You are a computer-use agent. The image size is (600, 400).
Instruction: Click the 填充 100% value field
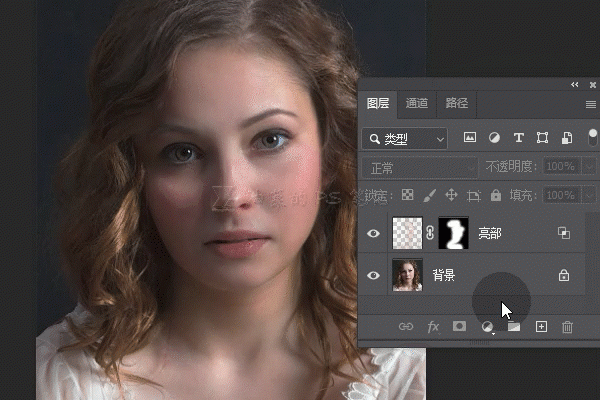[x=561, y=195]
